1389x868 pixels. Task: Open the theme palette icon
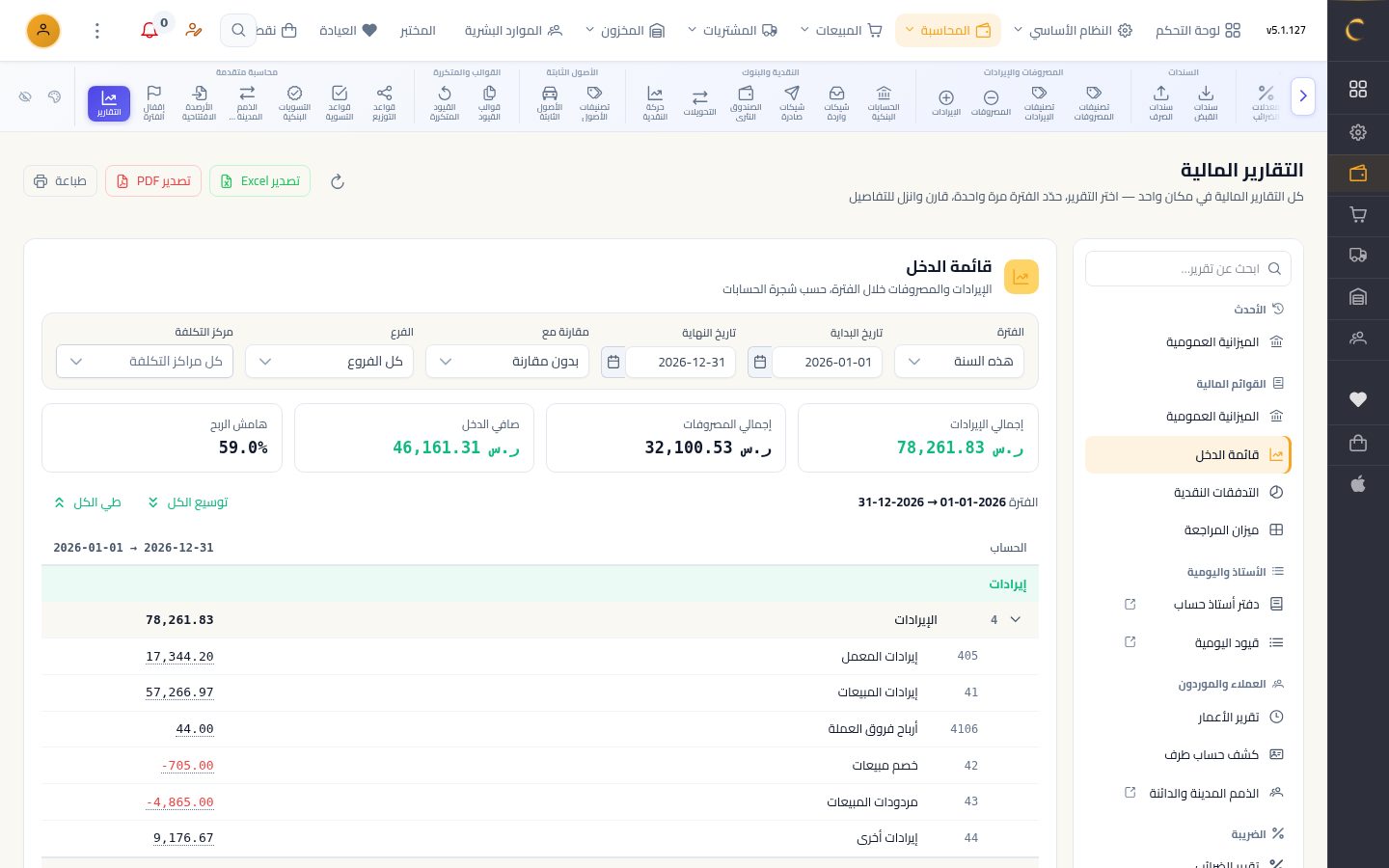[54, 96]
